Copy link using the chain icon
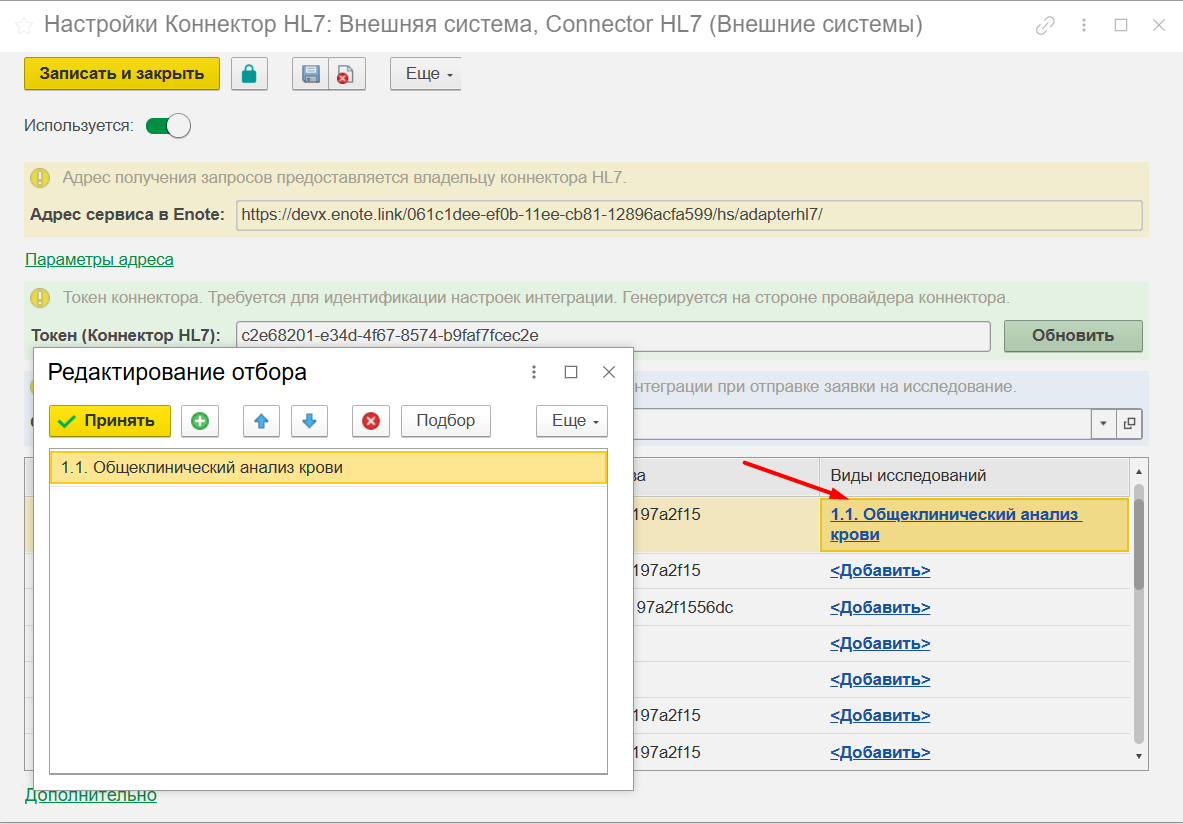The image size is (1183, 824). (1045, 26)
